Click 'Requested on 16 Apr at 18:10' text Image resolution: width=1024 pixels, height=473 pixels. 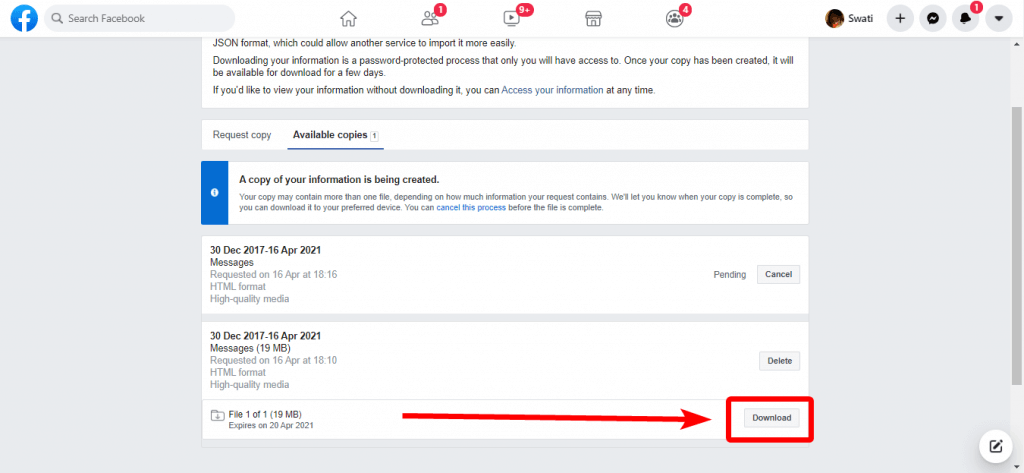pos(274,360)
